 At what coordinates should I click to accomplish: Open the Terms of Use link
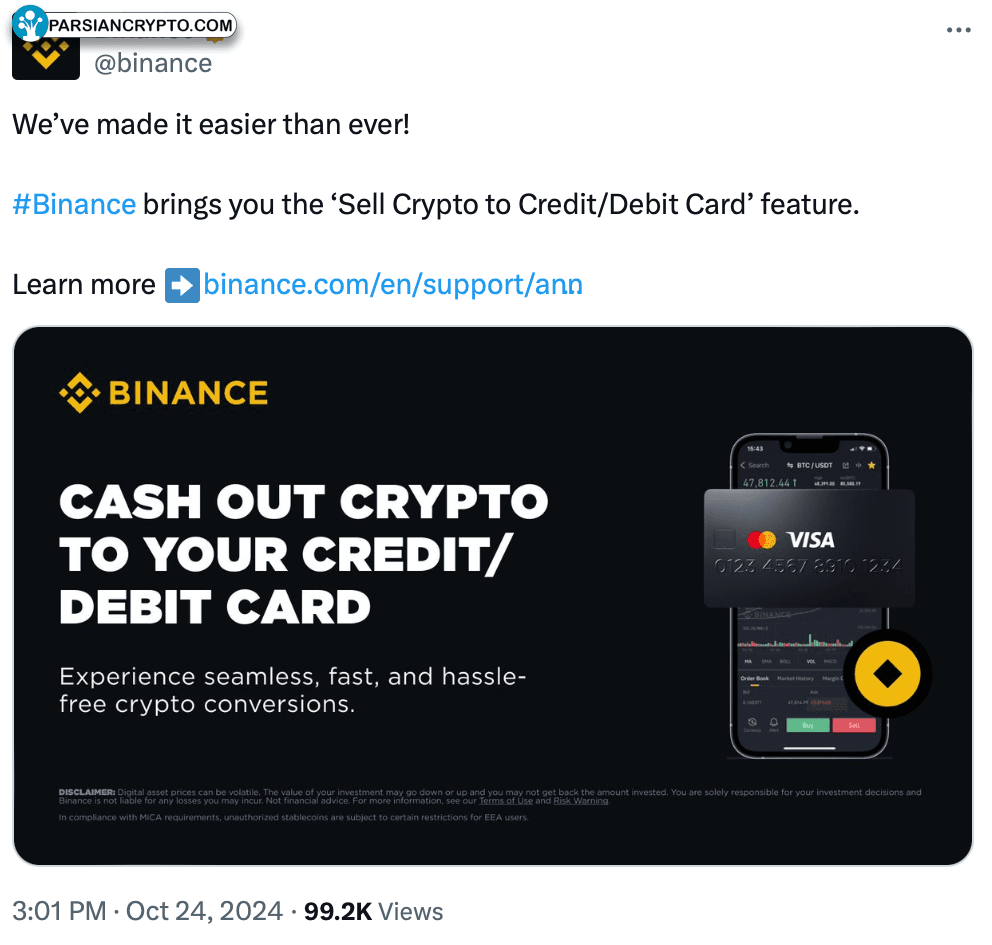point(505,801)
